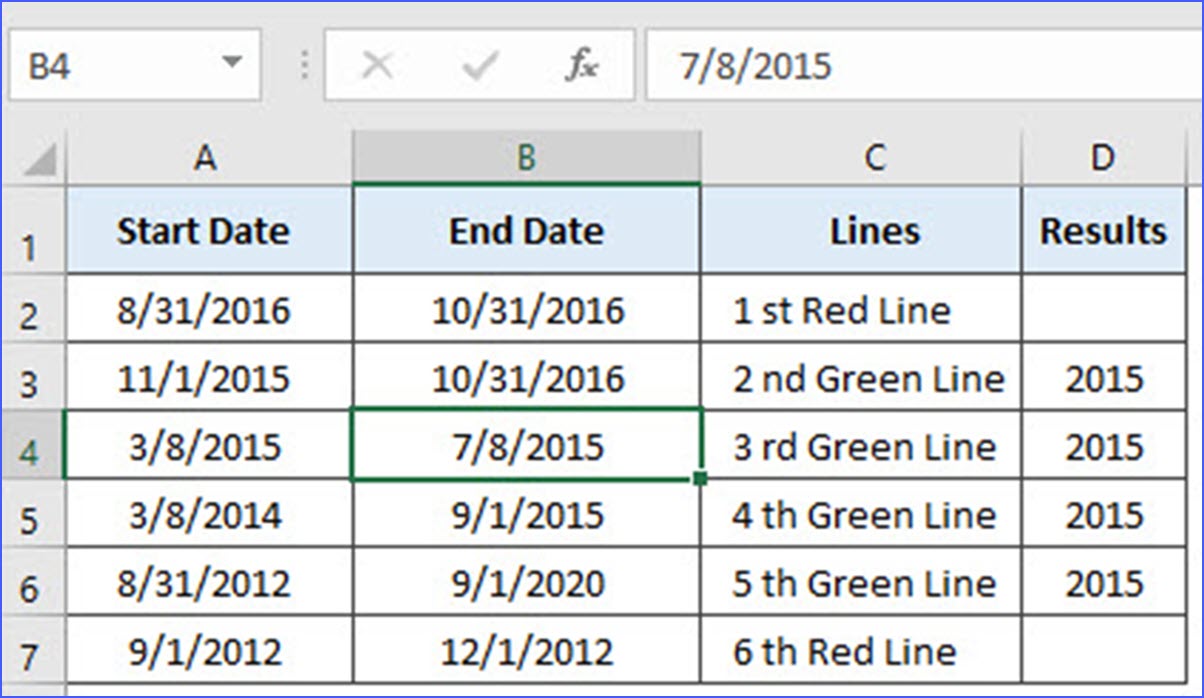1204x698 pixels.
Task: Click the 2015 result next to 2 nd Green Line
Action: pyautogui.click(x=1103, y=378)
